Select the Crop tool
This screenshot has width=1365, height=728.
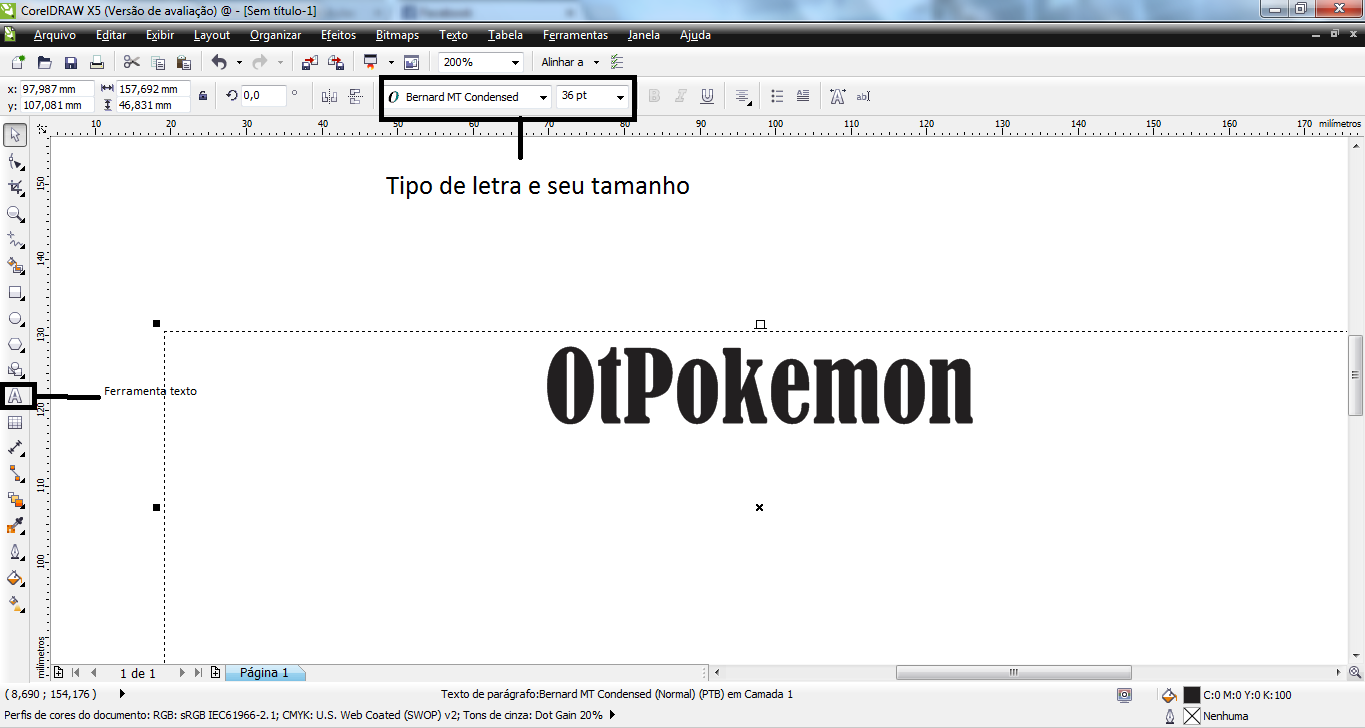point(15,187)
